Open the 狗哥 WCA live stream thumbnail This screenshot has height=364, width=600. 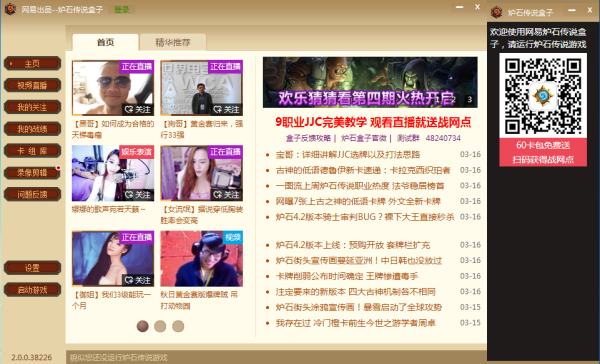[x=201, y=88]
